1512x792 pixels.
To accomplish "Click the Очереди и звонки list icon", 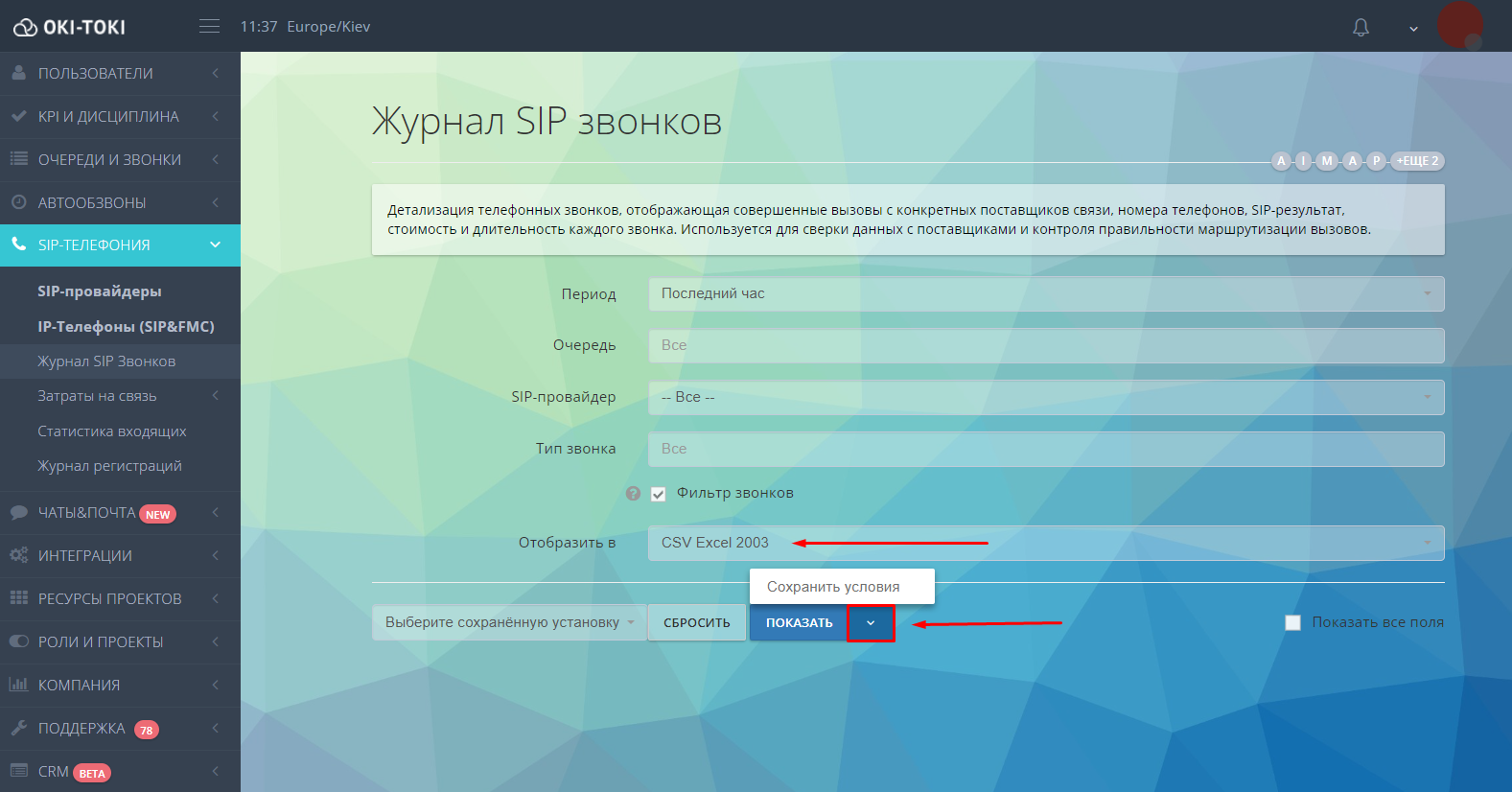I will click(18, 159).
